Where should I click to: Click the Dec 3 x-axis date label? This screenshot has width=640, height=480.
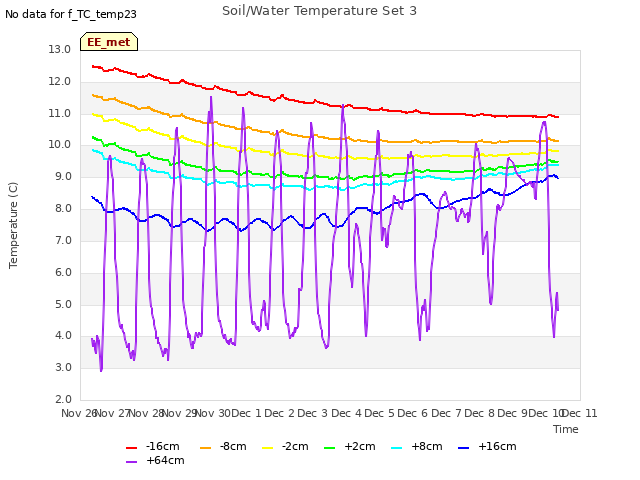pyautogui.click(x=313, y=413)
